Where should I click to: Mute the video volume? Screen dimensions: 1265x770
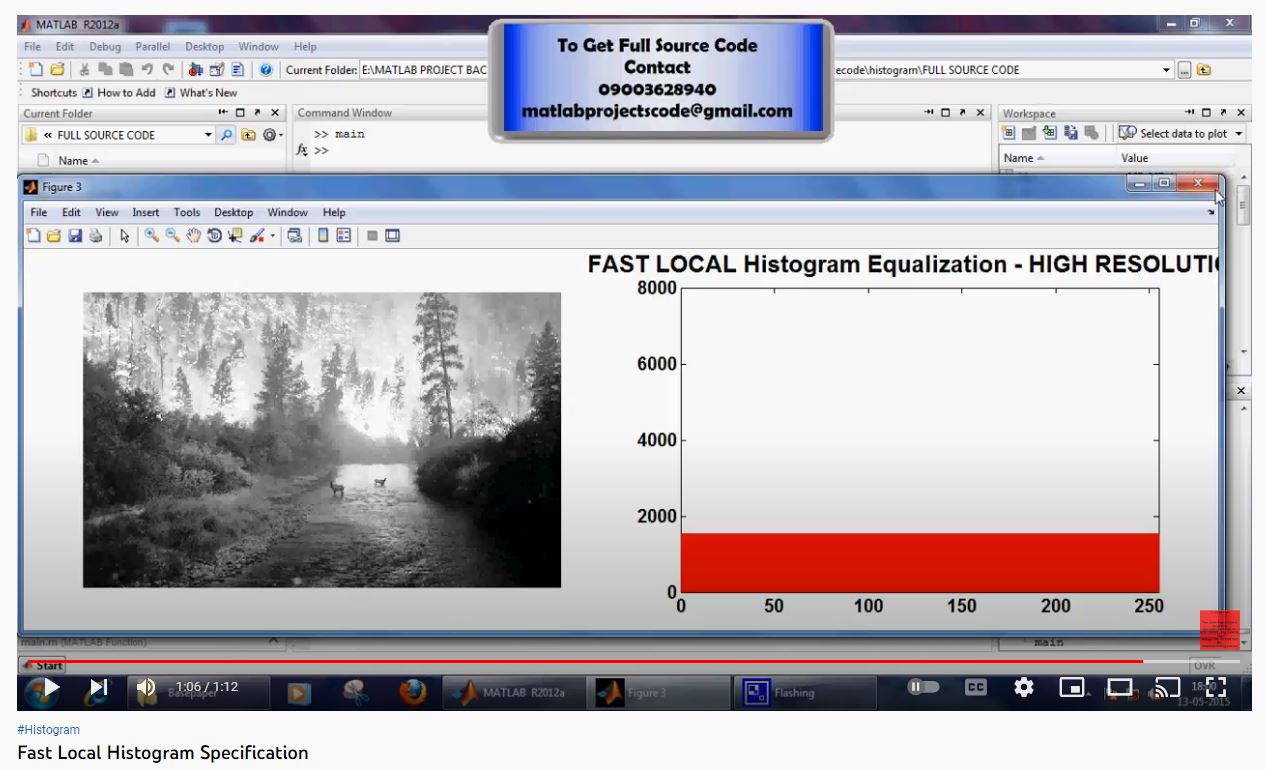click(x=146, y=687)
